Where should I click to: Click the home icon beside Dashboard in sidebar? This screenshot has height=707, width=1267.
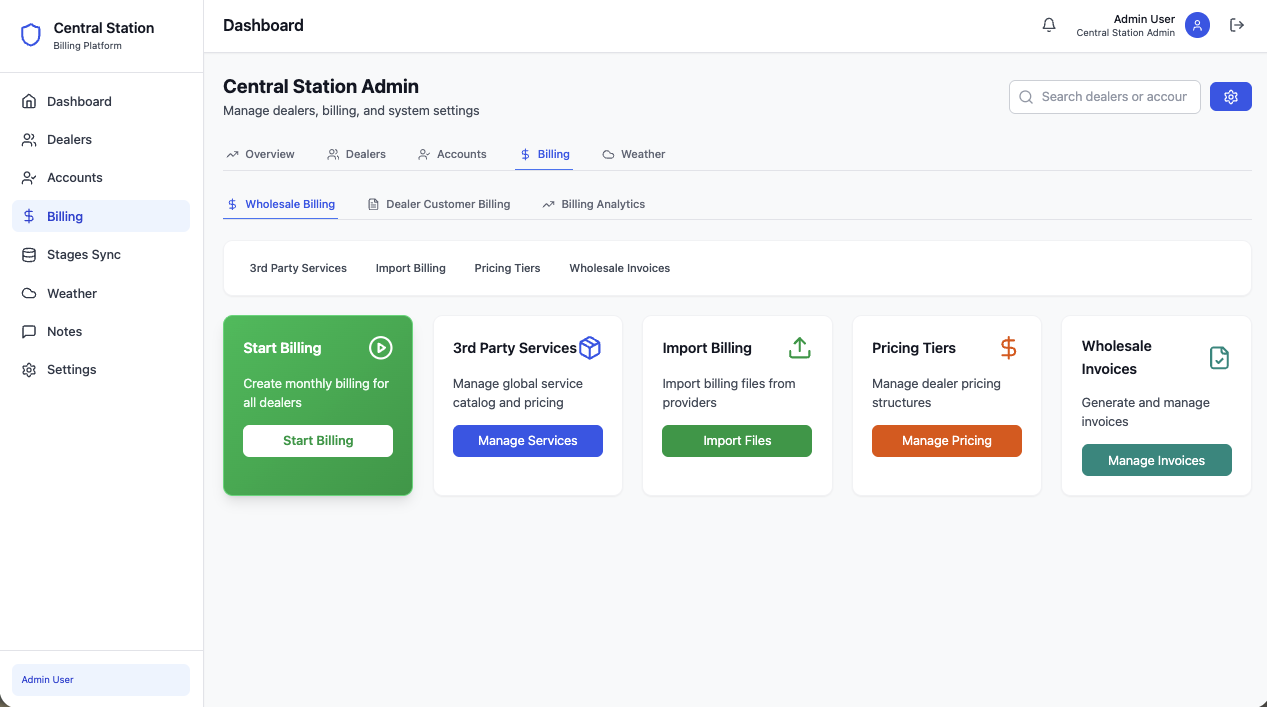point(29,101)
